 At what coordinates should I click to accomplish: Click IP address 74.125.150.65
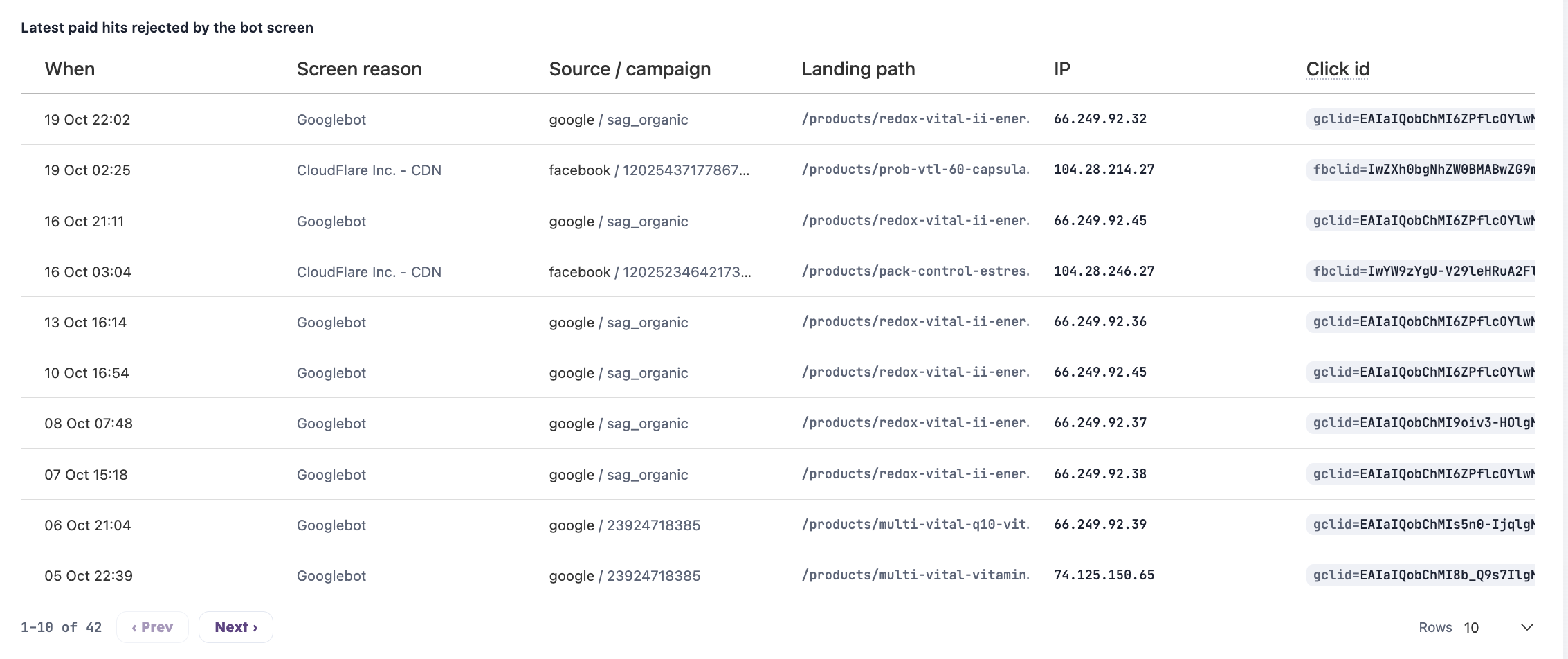(1104, 575)
